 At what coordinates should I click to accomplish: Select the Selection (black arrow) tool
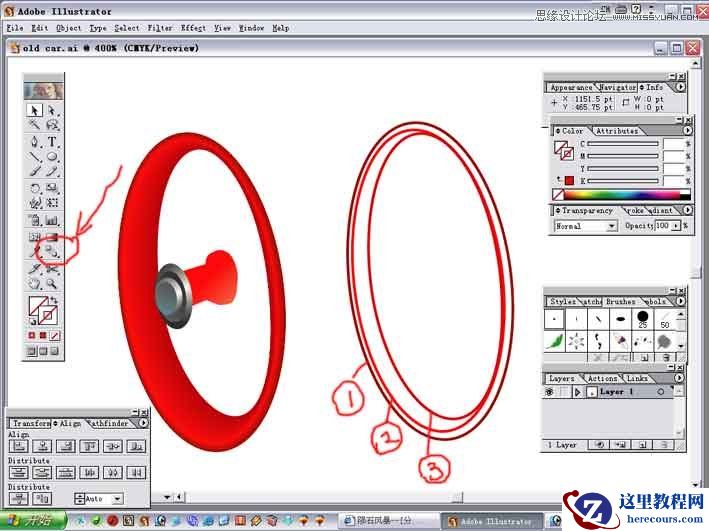(34, 110)
